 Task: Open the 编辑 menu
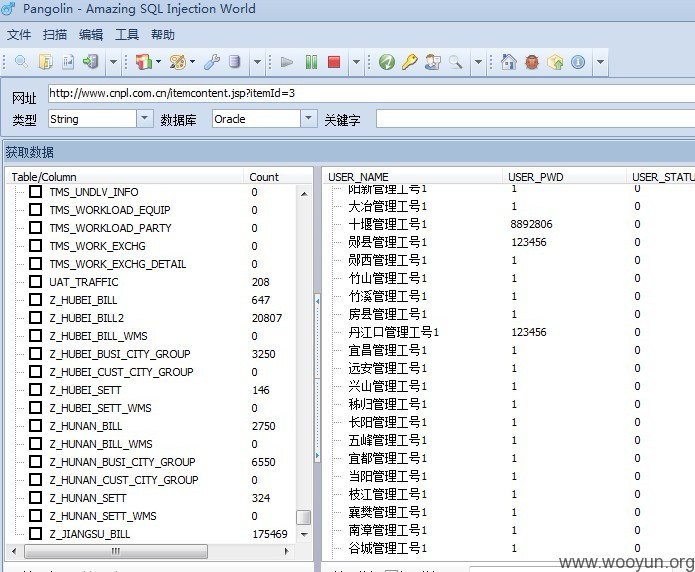91,35
